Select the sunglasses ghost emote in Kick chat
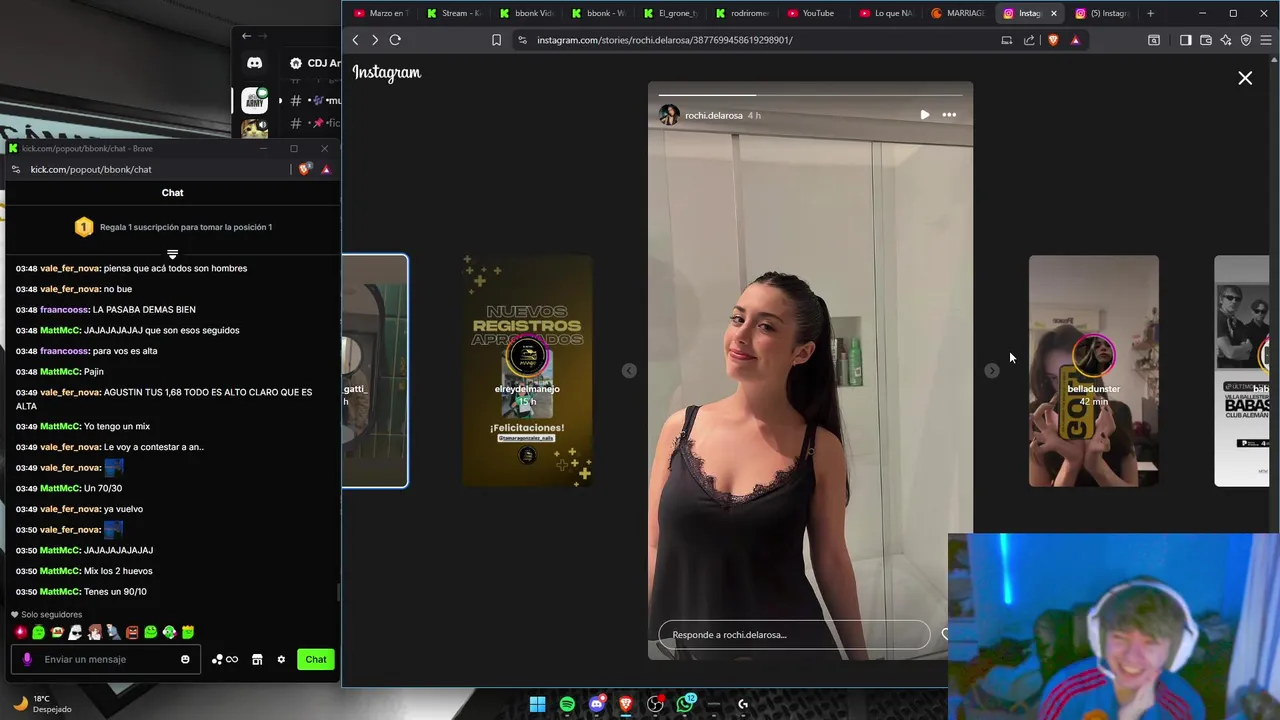Image resolution: width=1280 pixels, height=720 pixels. point(76,632)
